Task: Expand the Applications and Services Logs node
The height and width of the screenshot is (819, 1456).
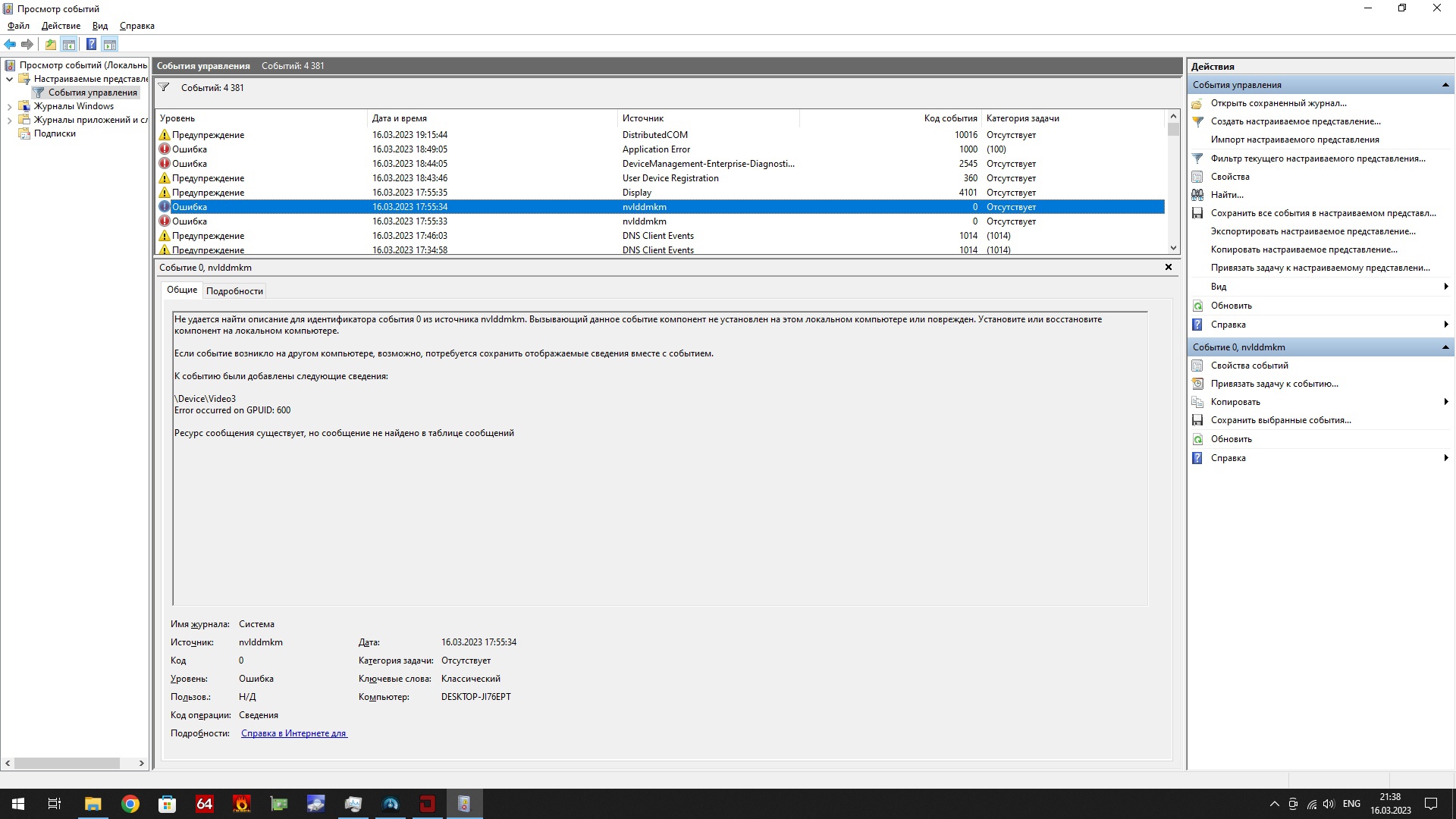Action: tap(9, 121)
